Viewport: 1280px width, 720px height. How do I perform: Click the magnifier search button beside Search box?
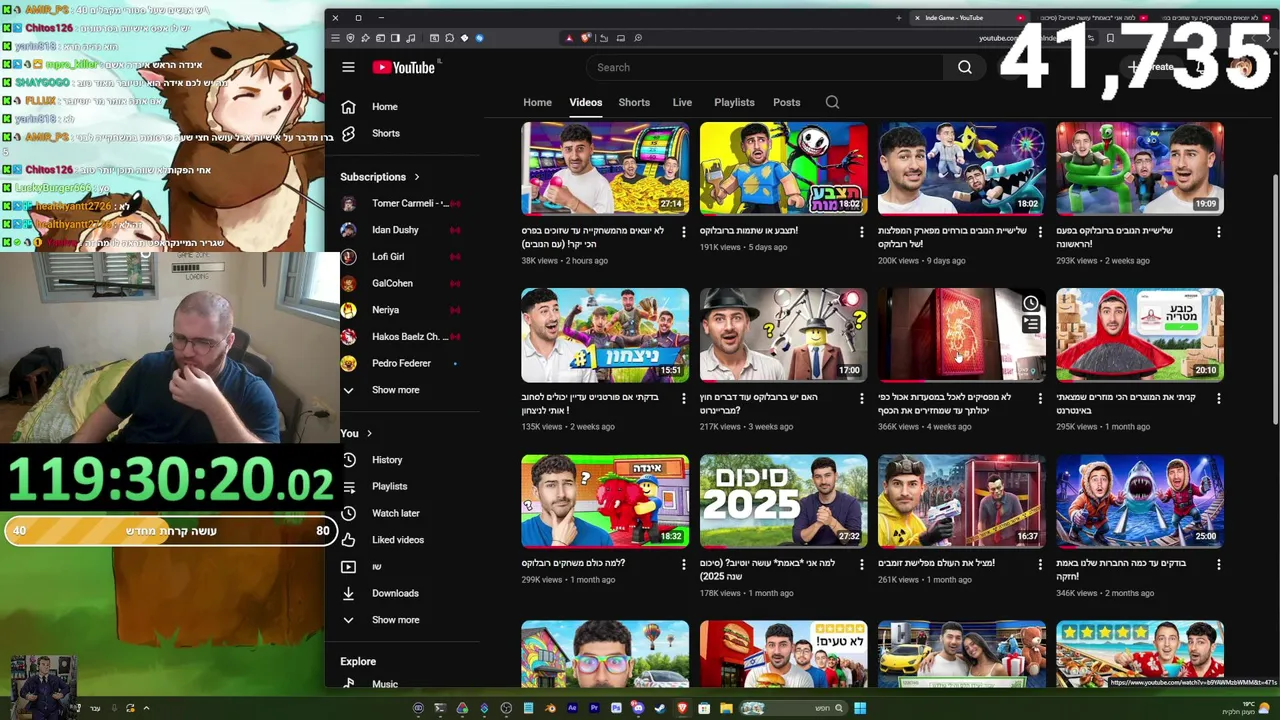click(x=965, y=67)
